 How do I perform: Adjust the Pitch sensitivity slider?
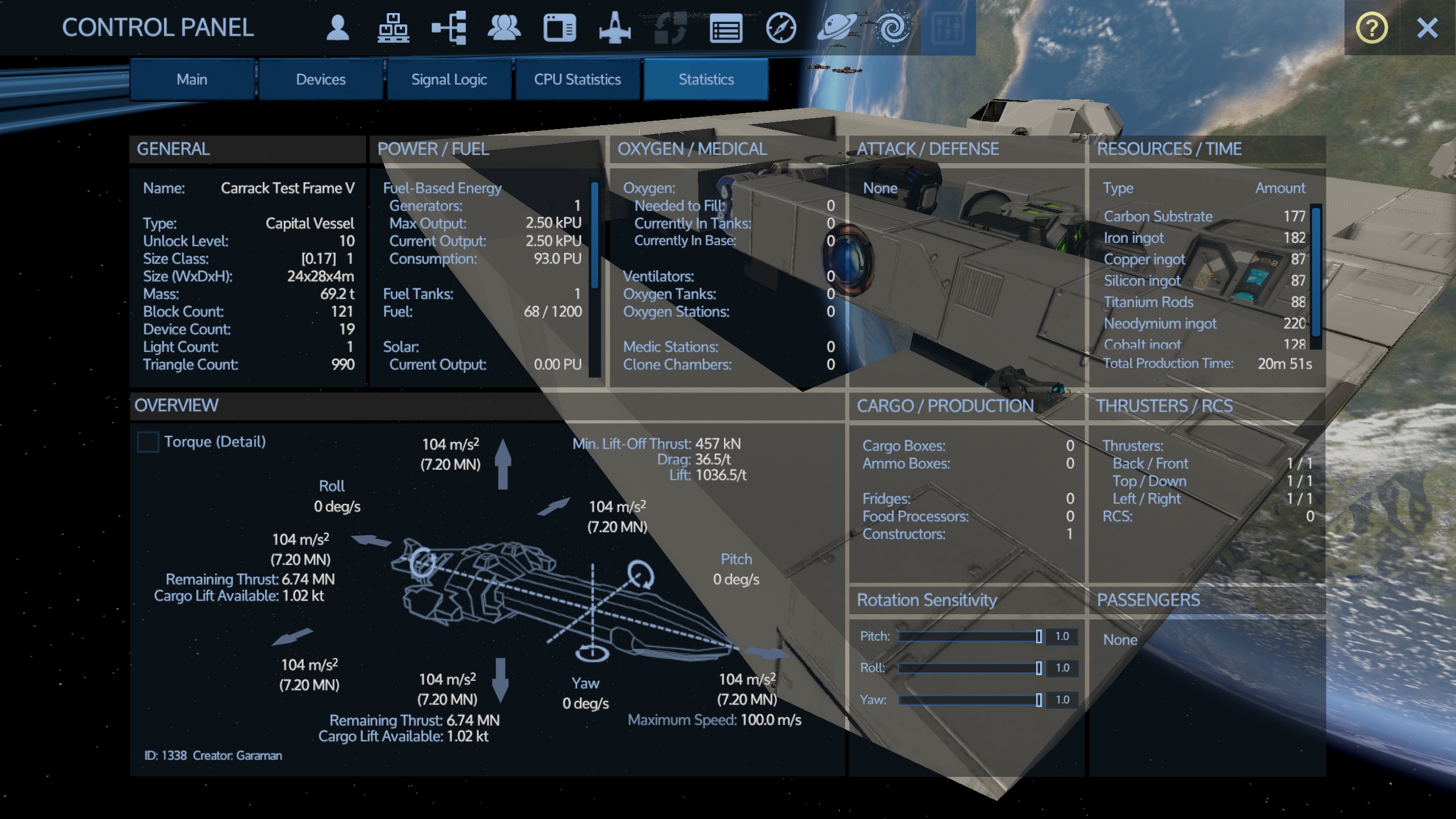[970, 636]
